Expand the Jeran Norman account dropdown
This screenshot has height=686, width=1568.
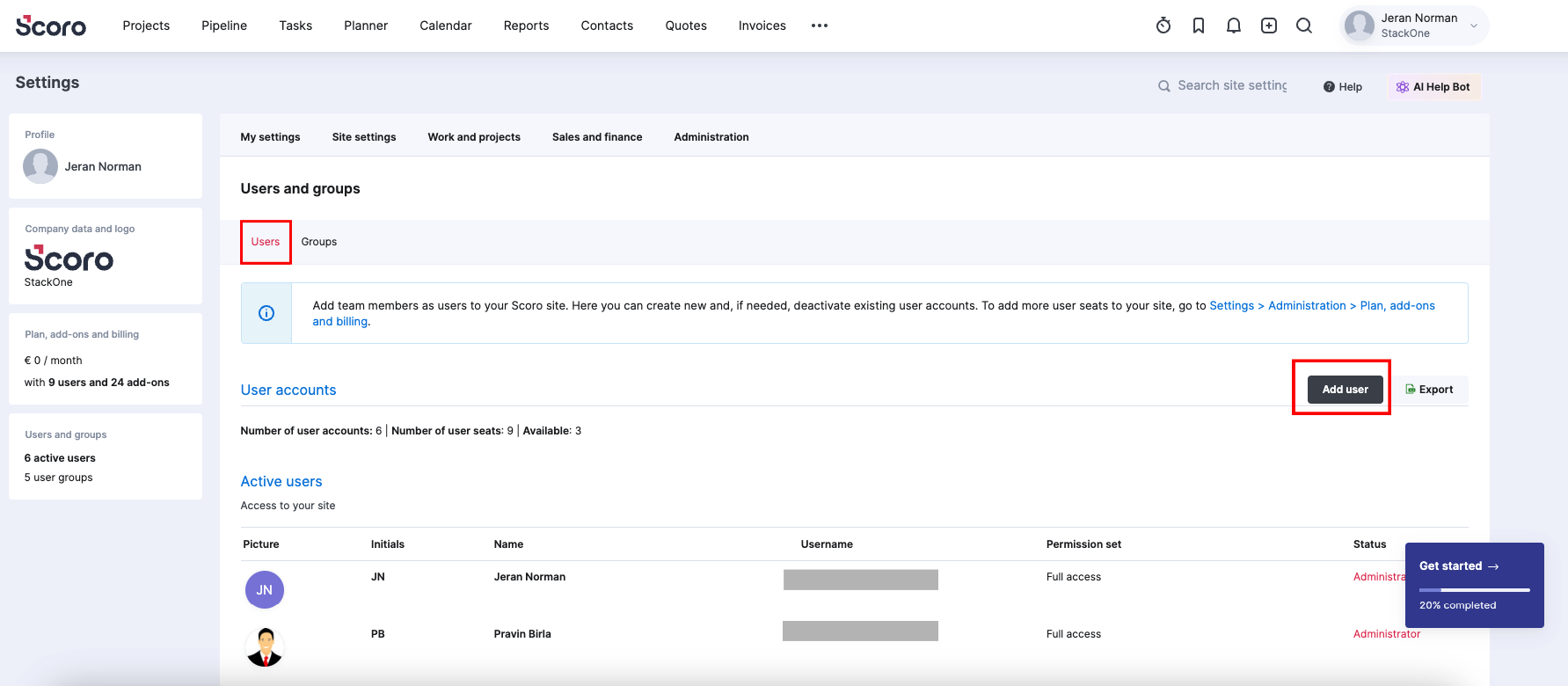[x=1474, y=26]
